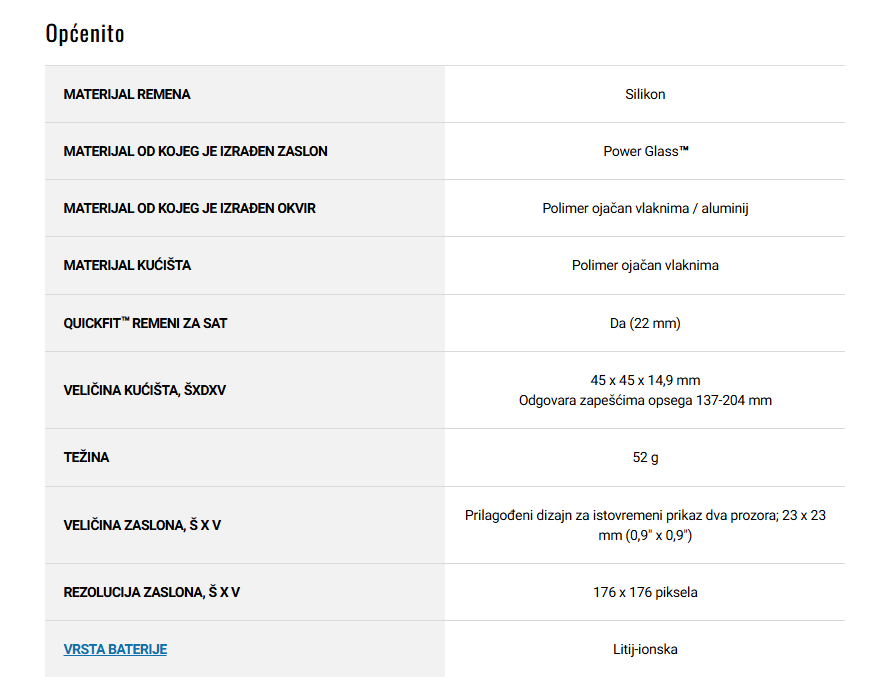Click the Silikon value cell
The image size is (875, 677).
click(645, 94)
